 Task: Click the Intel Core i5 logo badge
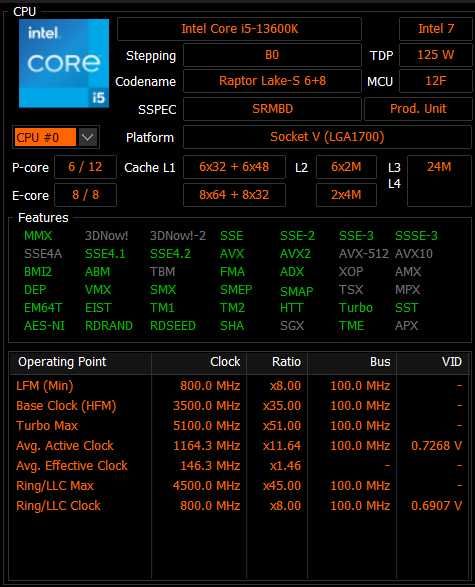[x=64, y=63]
